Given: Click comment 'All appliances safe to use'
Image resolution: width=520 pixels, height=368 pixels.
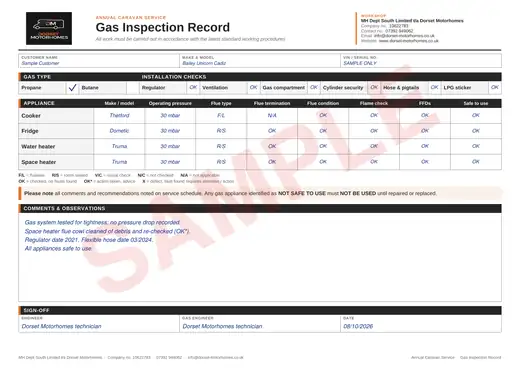Looking at the screenshot, I should click(x=58, y=248).
